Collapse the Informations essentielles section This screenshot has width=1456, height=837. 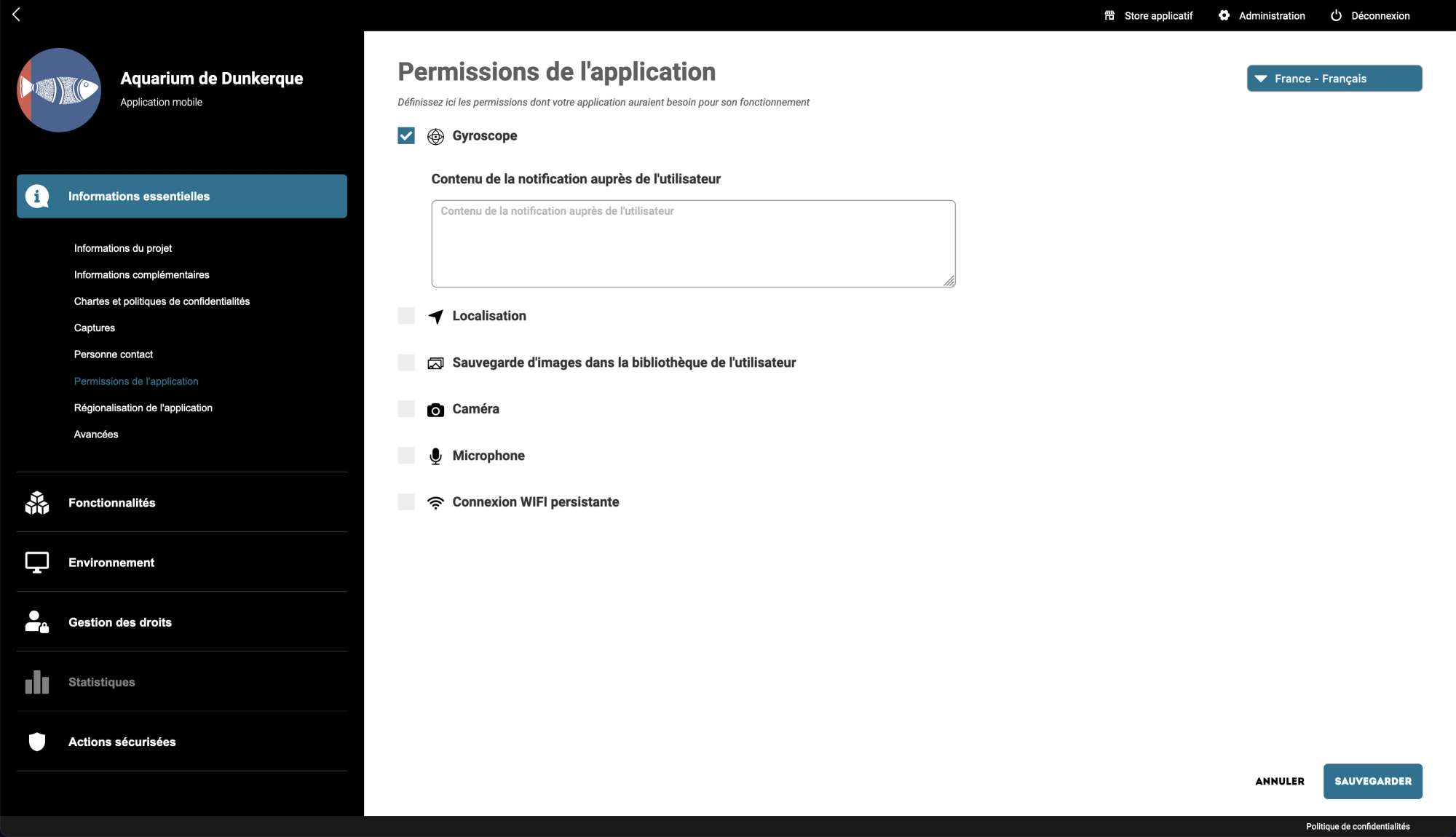(182, 197)
